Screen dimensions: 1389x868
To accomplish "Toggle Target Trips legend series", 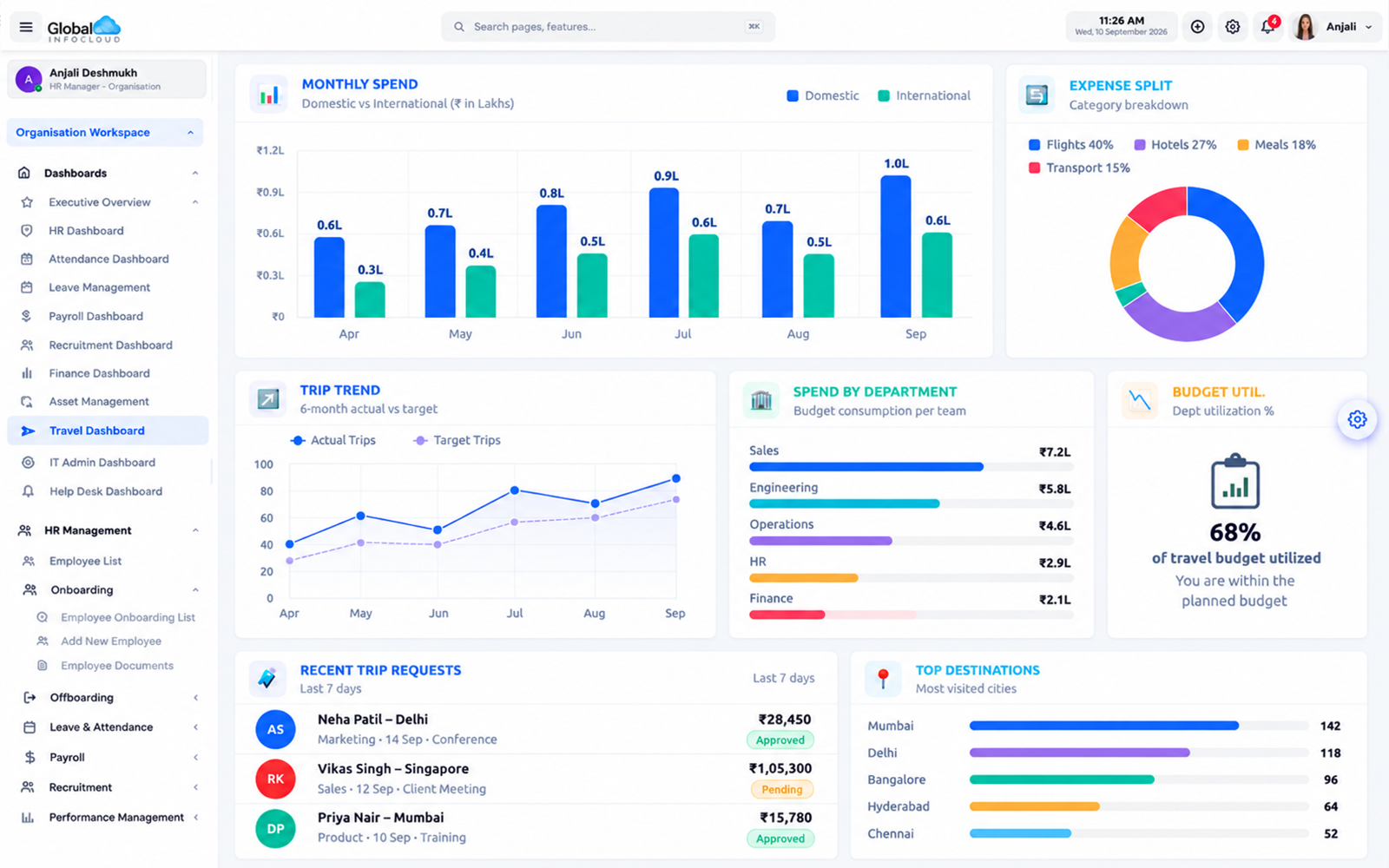I will click(458, 440).
